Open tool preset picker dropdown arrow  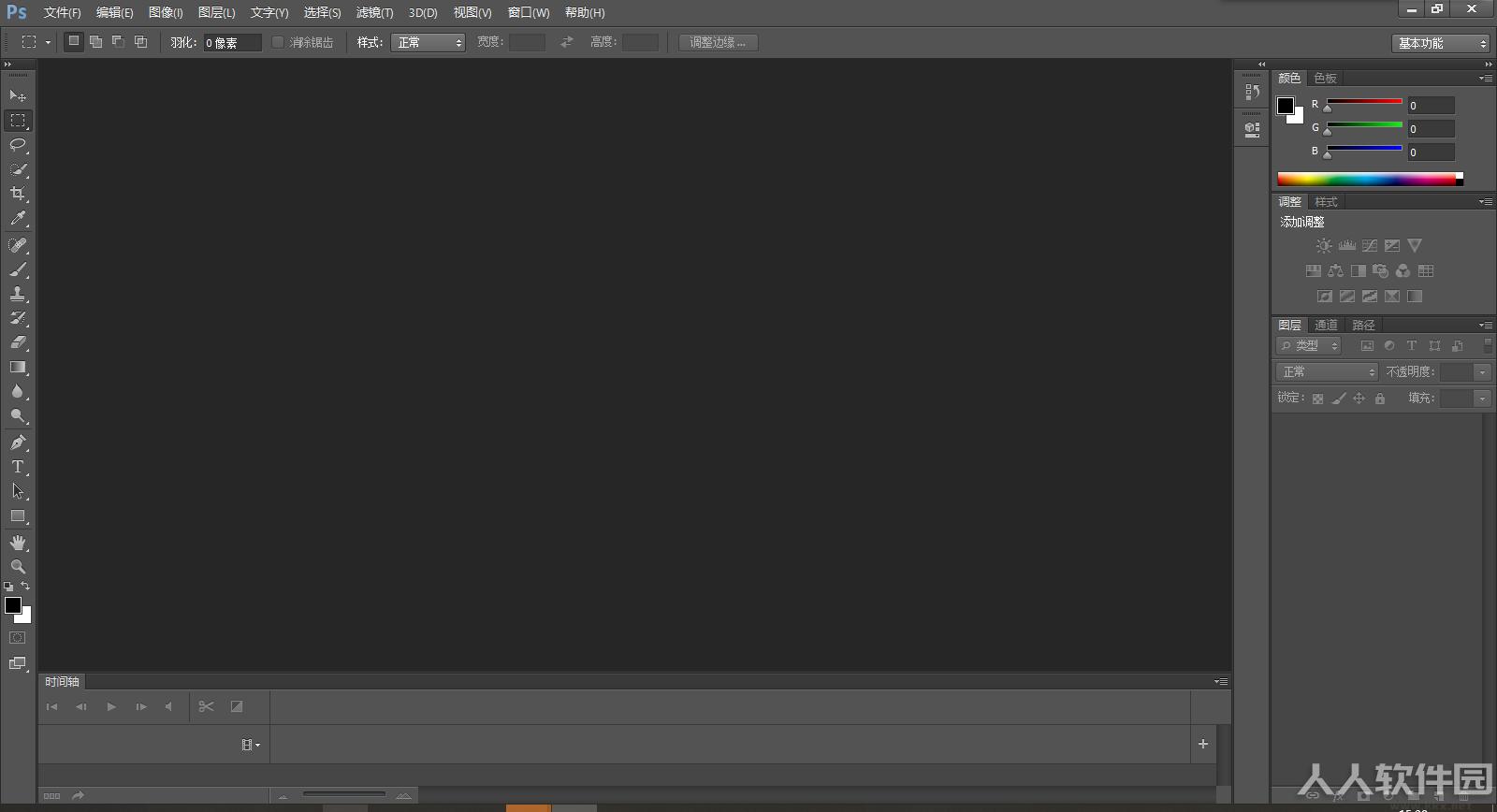(48, 42)
